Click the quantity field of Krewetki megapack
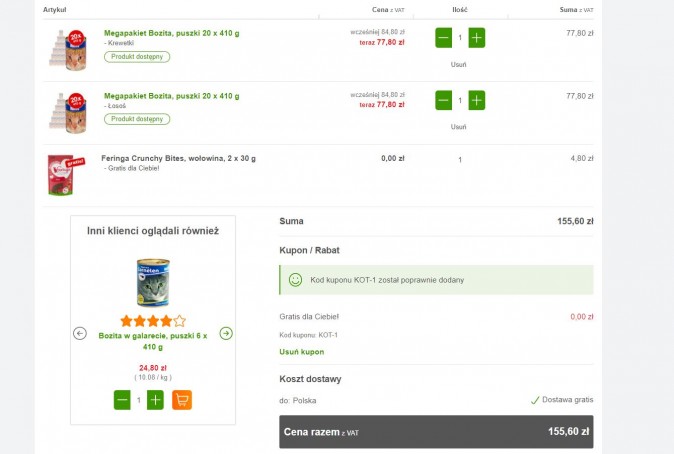 pyautogui.click(x=460, y=38)
